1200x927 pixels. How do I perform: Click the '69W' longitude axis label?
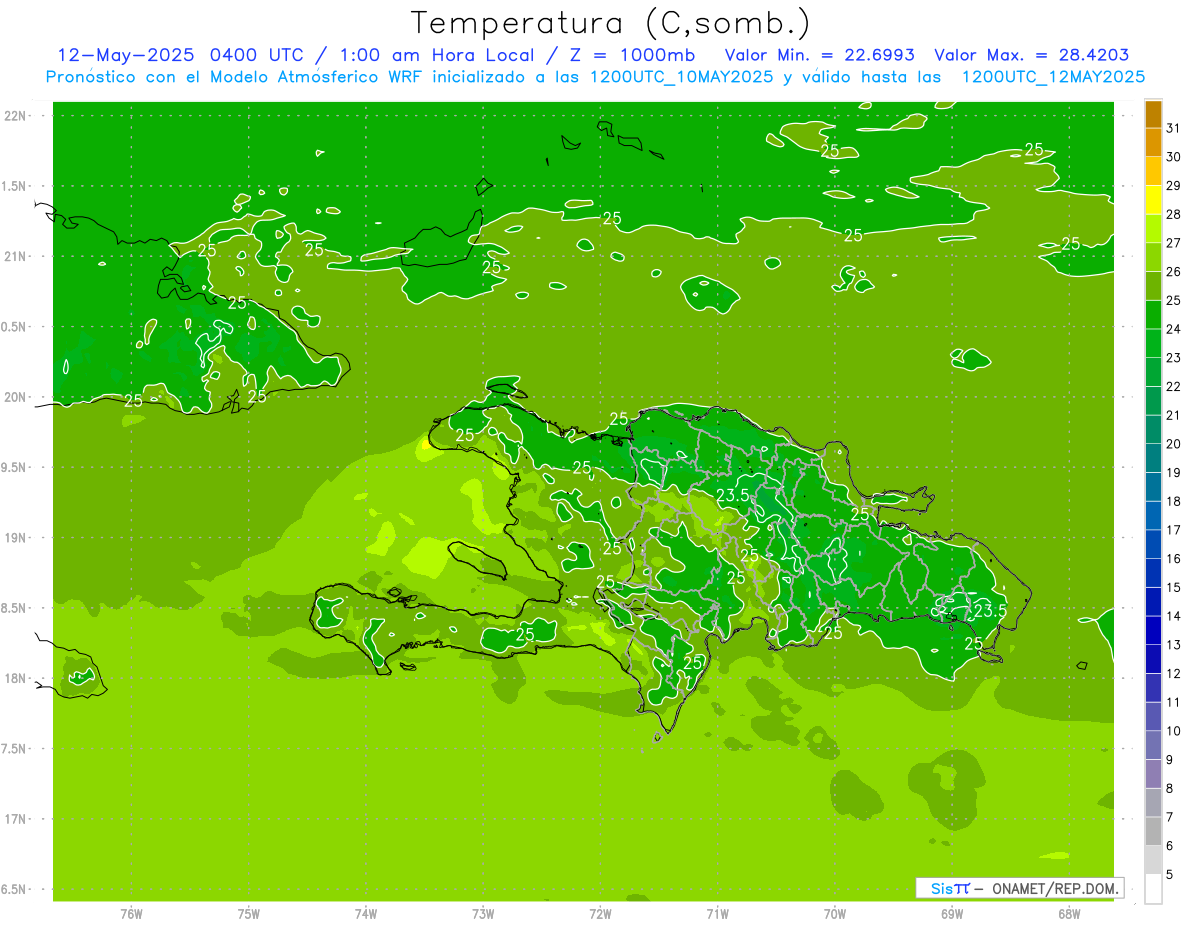click(x=952, y=914)
